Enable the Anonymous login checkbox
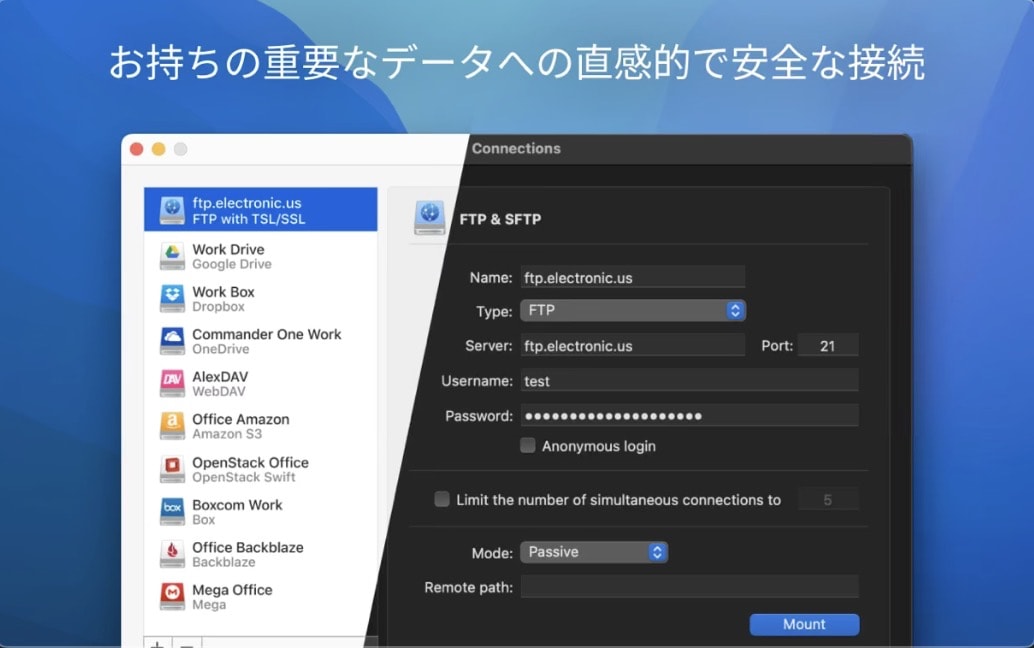The height and width of the screenshot is (648, 1034). 528,446
